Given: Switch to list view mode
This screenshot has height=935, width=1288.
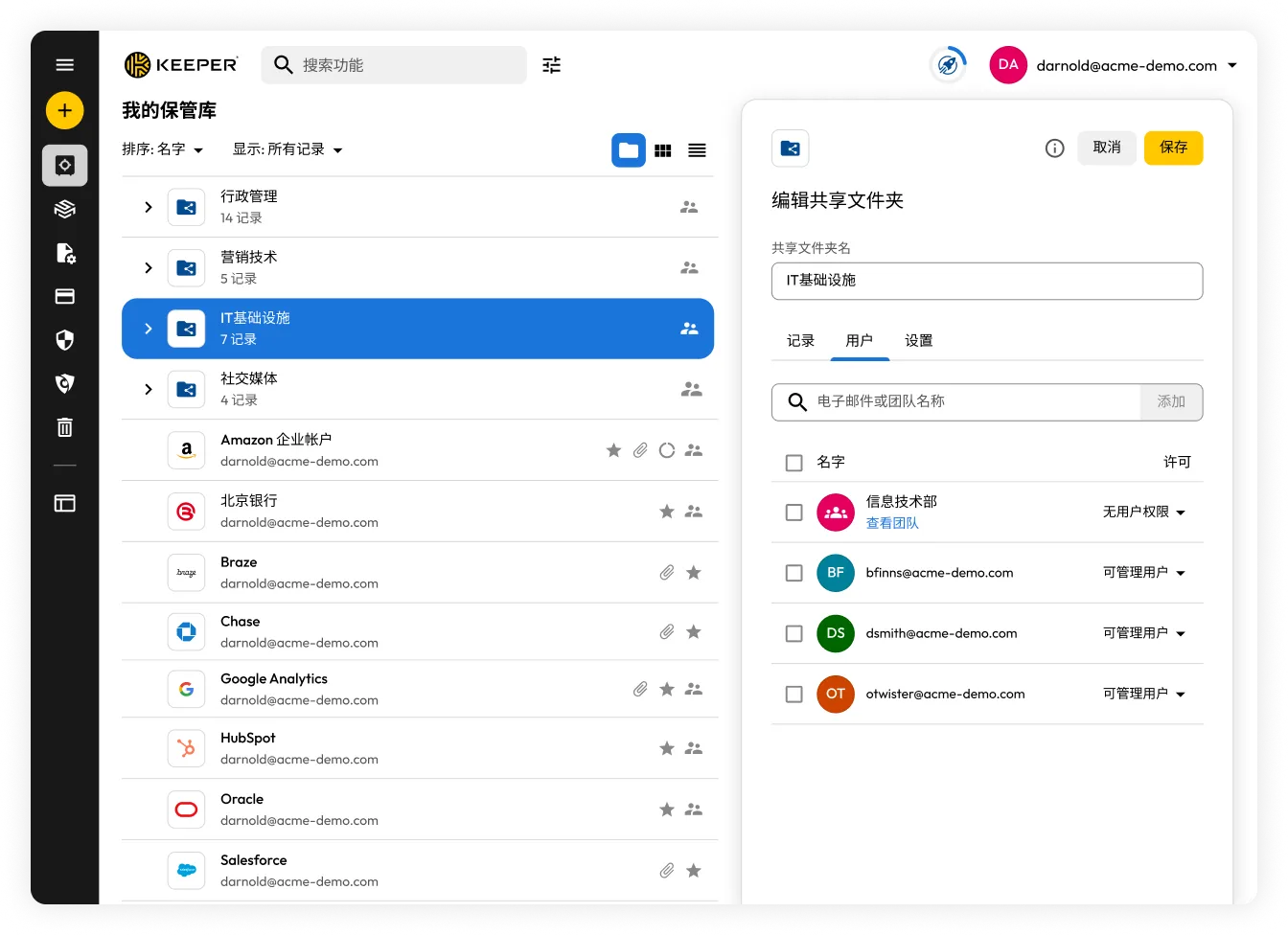Looking at the screenshot, I should pyautogui.click(x=698, y=150).
